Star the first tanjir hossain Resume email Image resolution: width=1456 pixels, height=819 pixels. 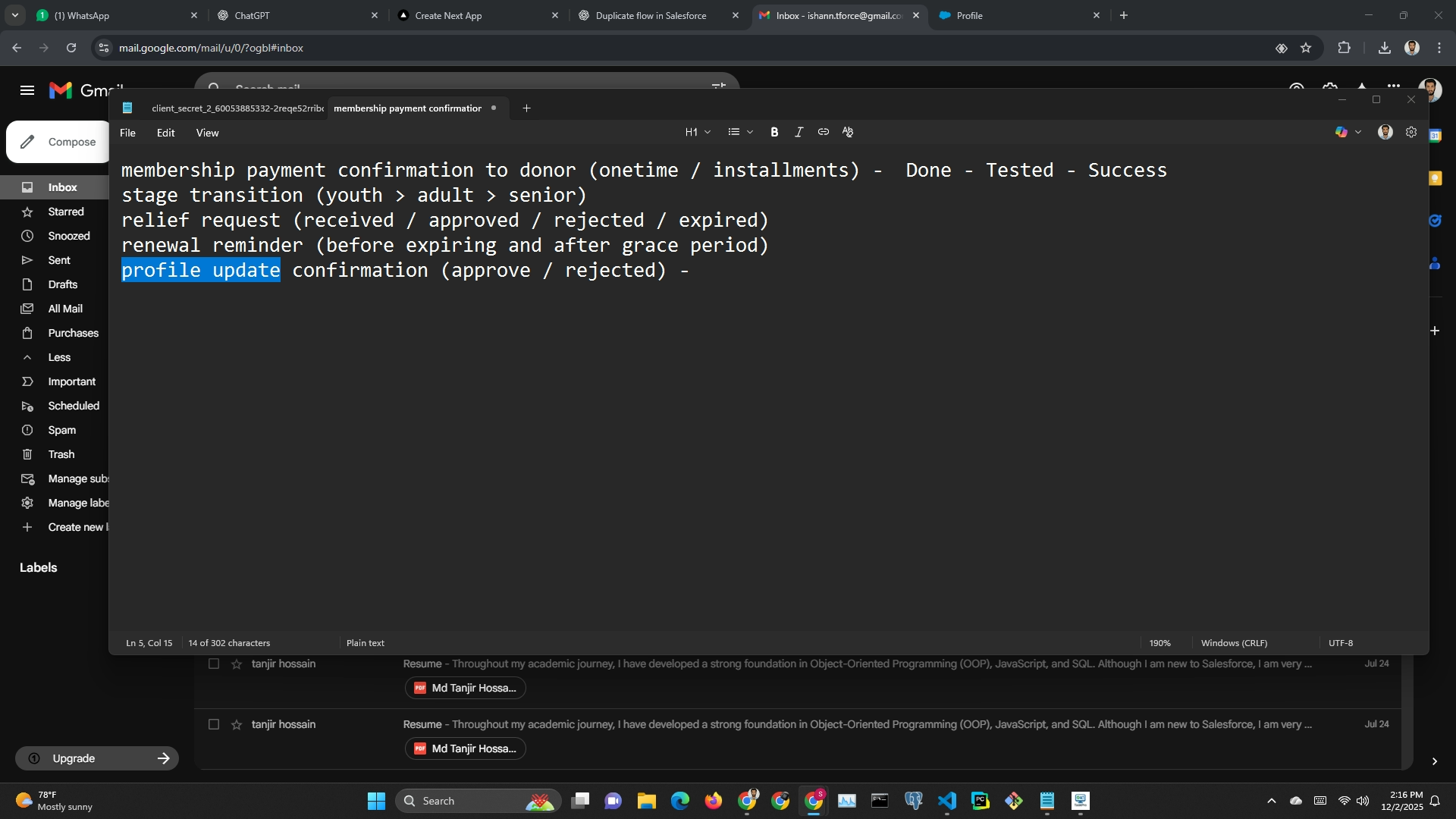pyautogui.click(x=237, y=664)
